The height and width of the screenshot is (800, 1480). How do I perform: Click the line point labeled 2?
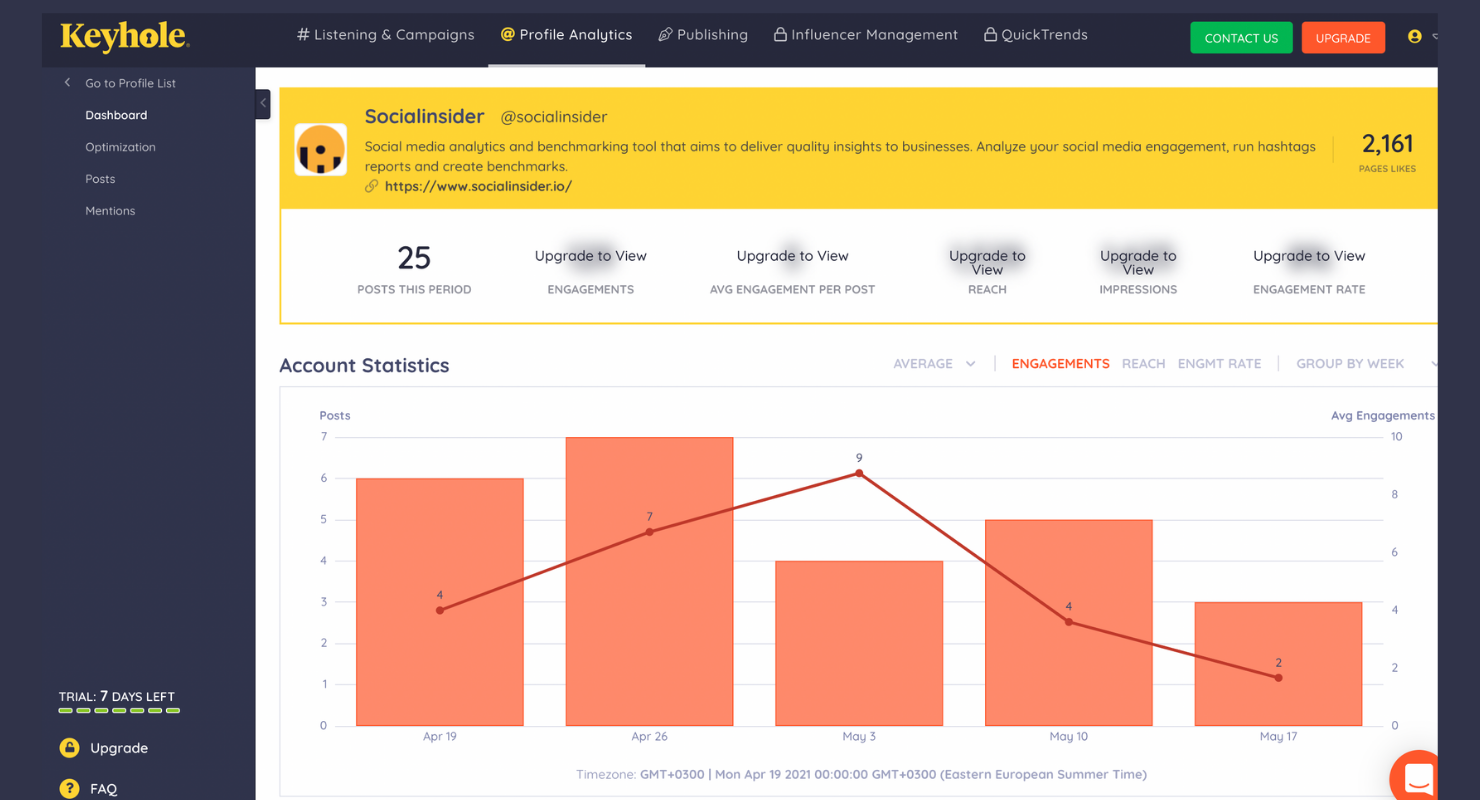(x=1279, y=678)
